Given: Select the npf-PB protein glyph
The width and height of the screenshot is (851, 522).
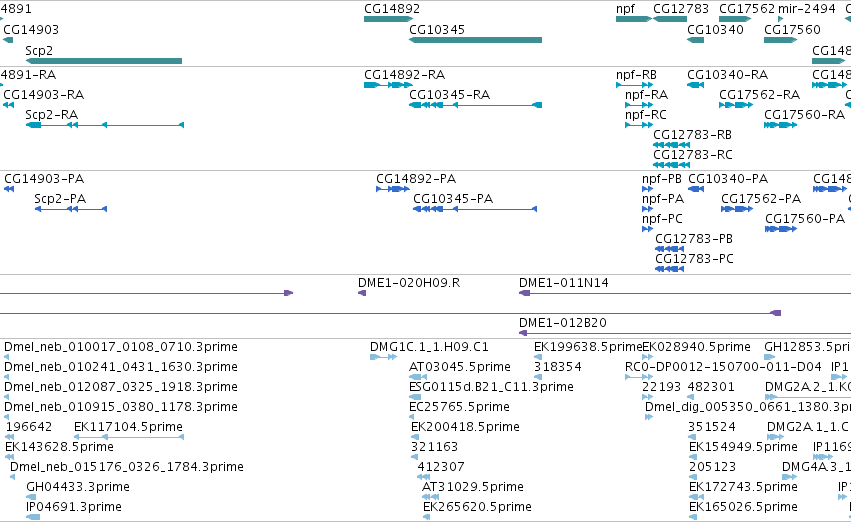Looking at the screenshot, I should coord(647,189).
